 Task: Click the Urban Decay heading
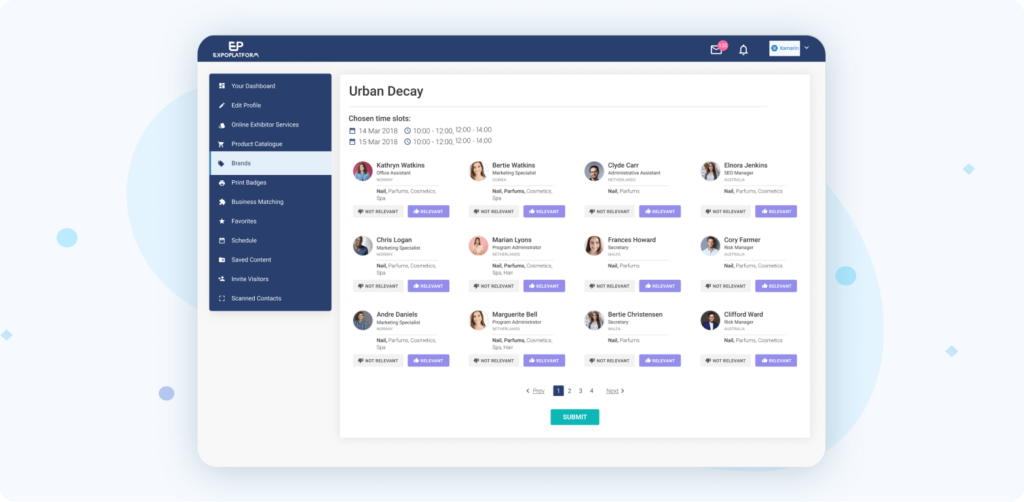point(386,91)
